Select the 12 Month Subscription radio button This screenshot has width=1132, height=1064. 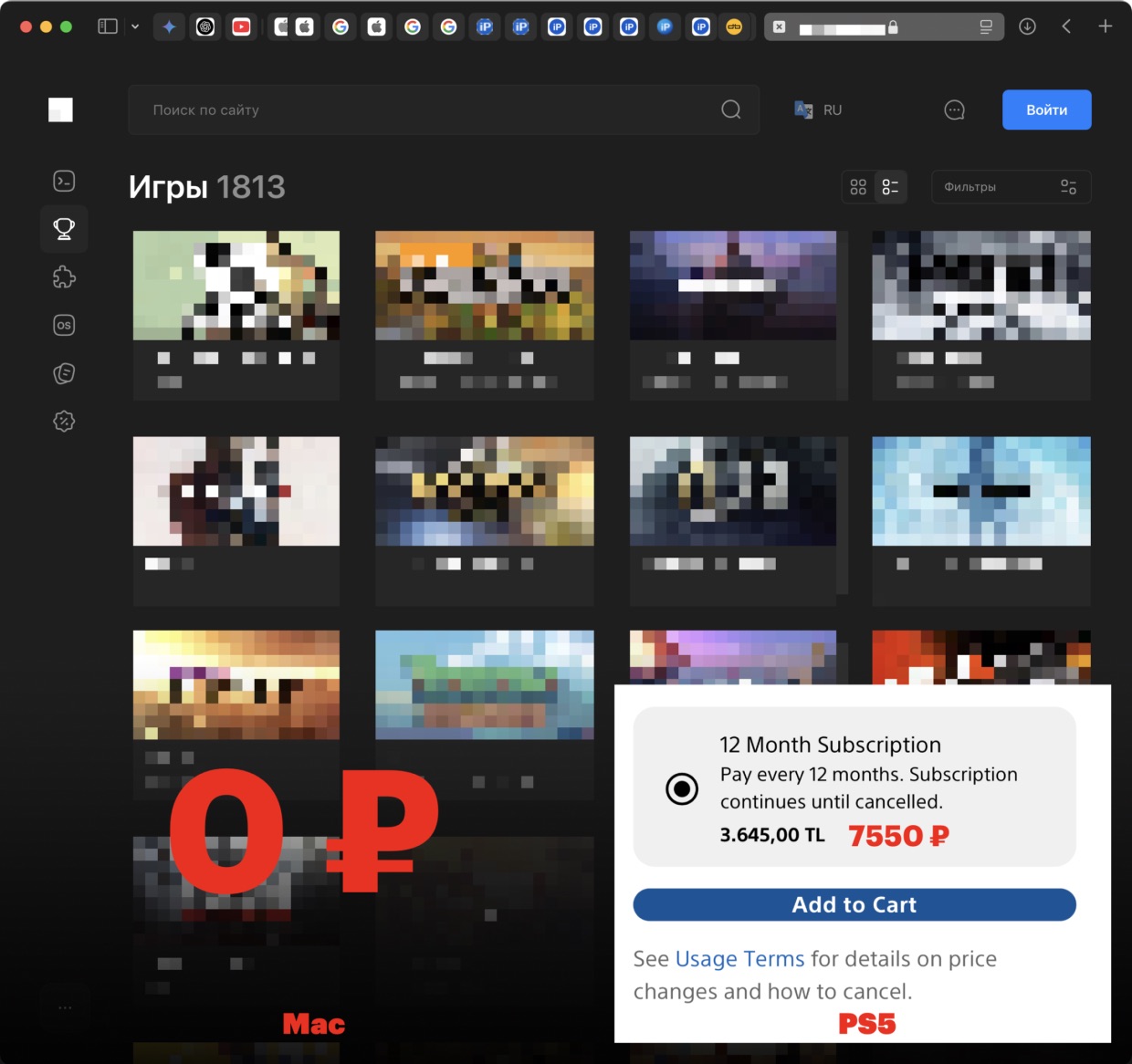point(682,788)
